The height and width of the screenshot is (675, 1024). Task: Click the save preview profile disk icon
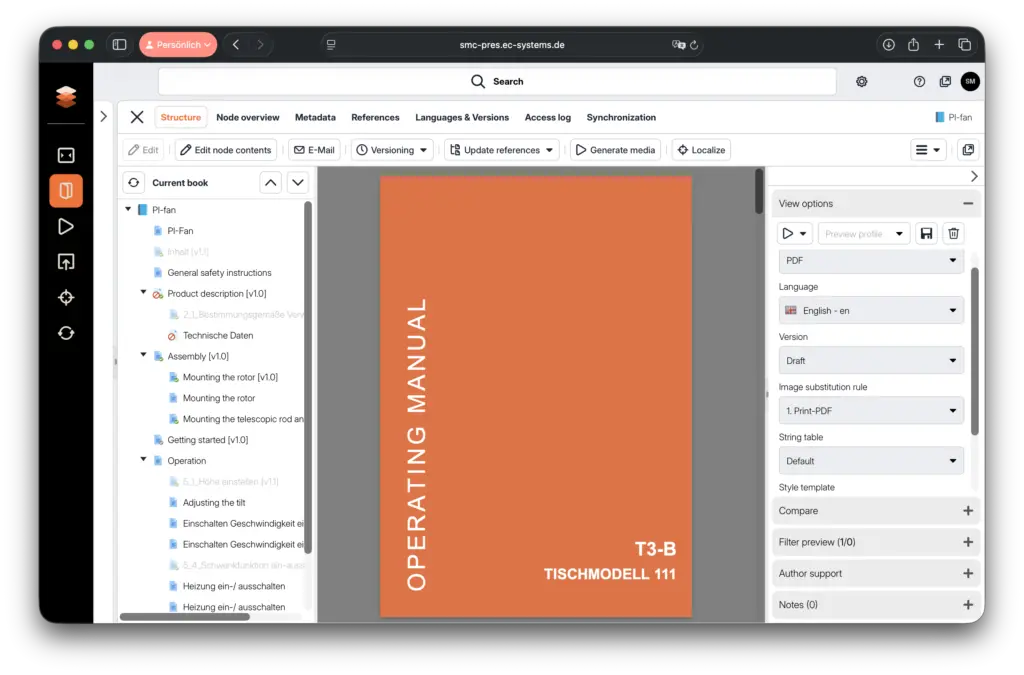tap(926, 234)
